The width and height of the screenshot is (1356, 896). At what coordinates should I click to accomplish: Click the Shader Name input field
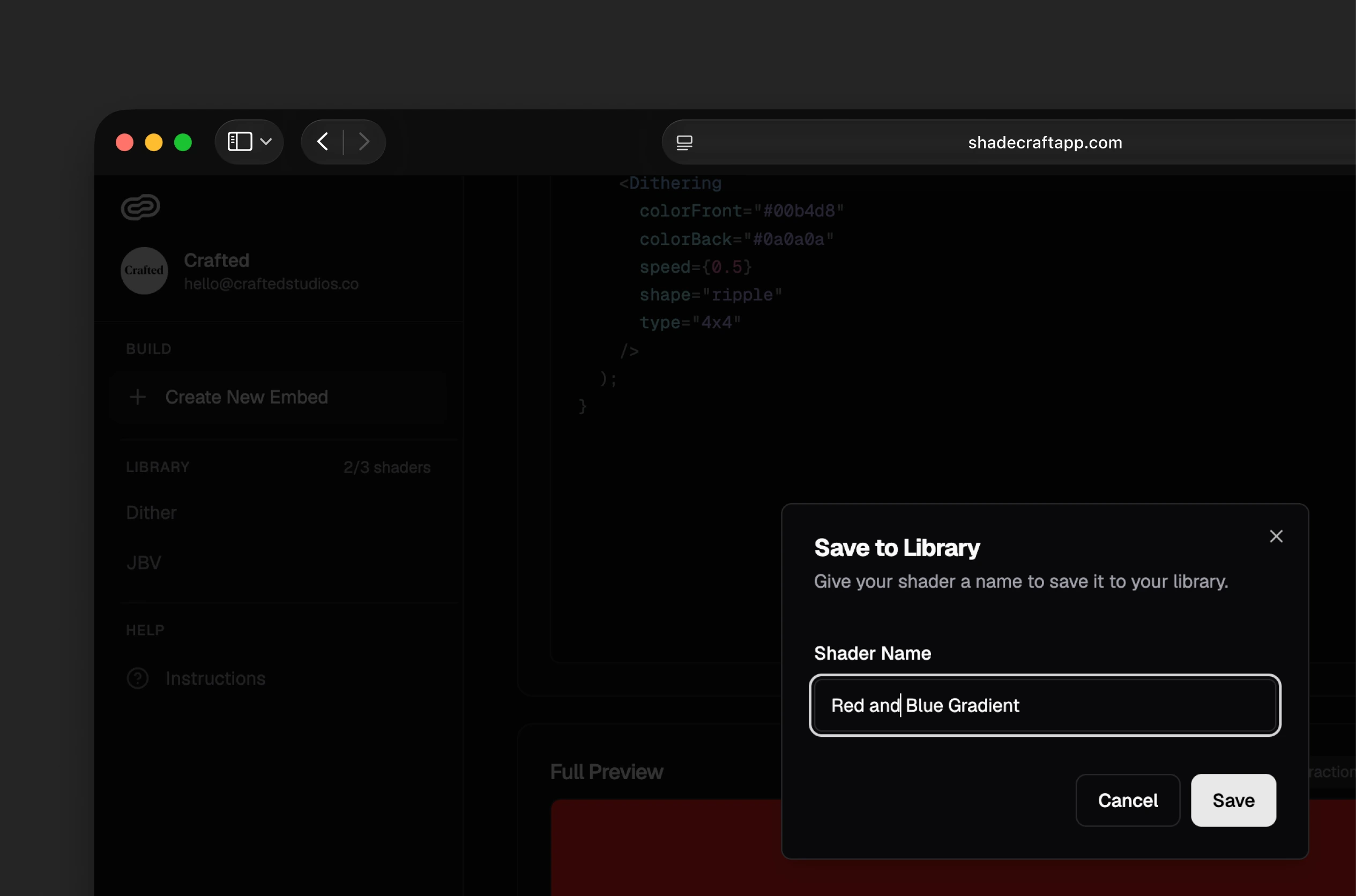pyautogui.click(x=1045, y=706)
